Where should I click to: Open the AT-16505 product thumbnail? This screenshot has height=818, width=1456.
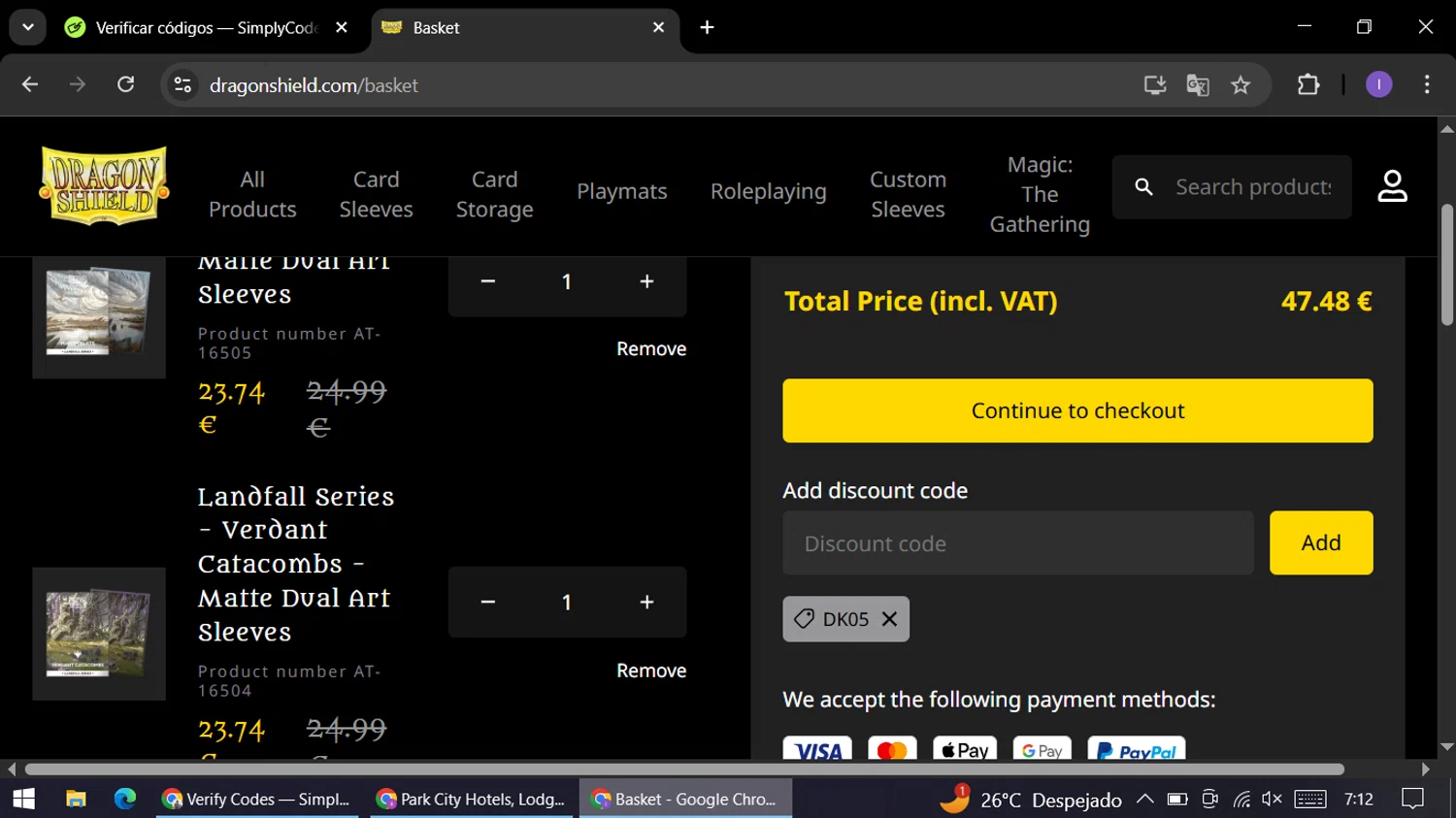click(x=99, y=317)
